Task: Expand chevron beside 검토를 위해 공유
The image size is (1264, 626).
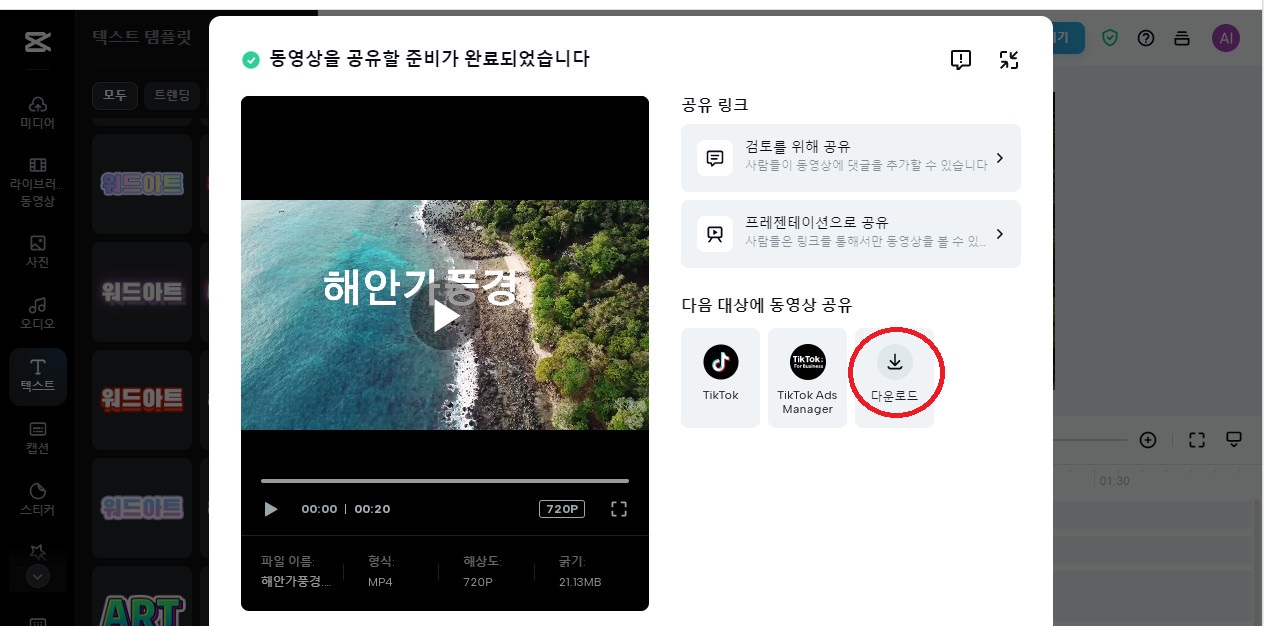Action: (1000, 158)
